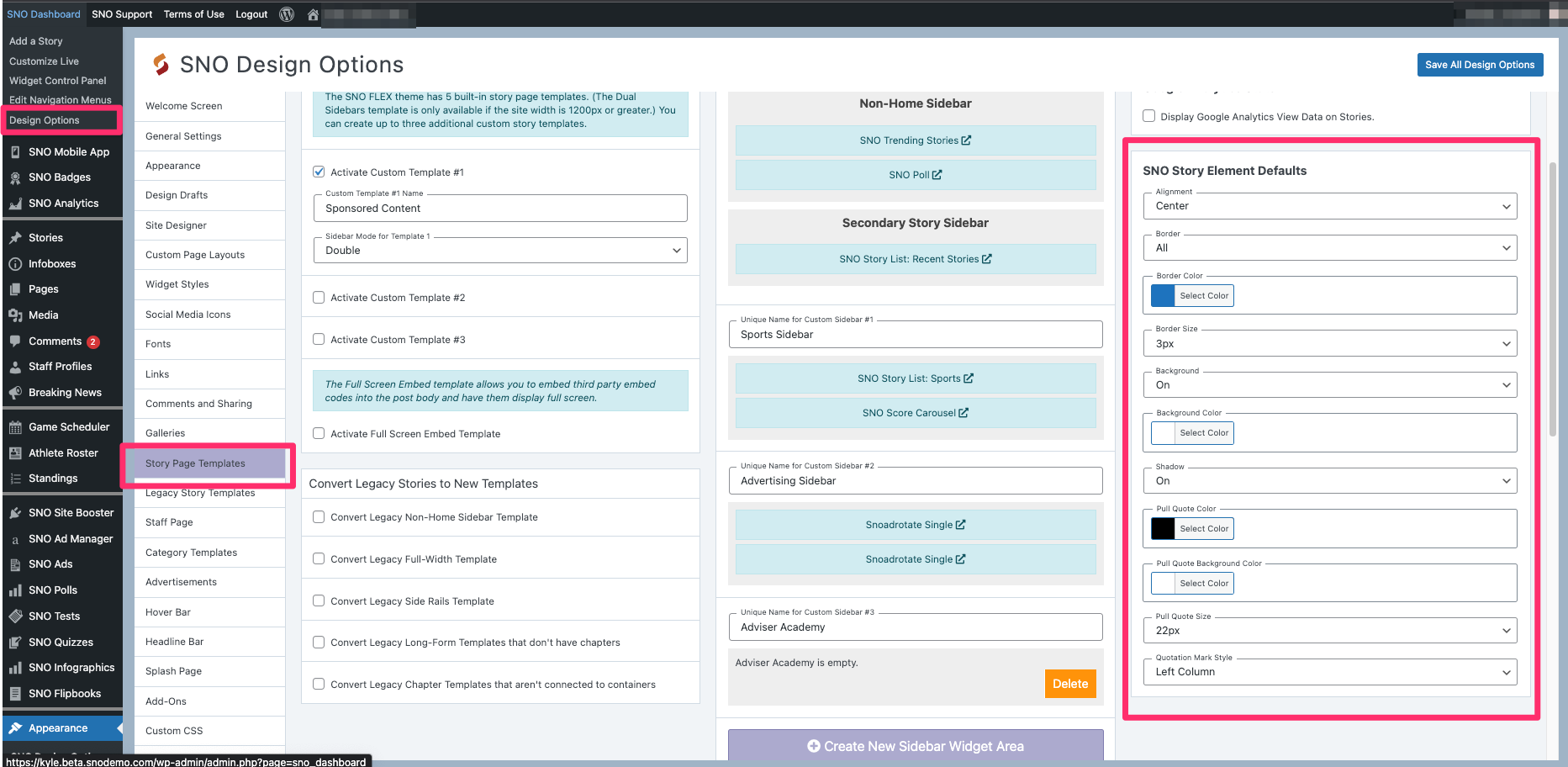The height and width of the screenshot is (767, 1568).
Task: Click Advertising Sidebar custom sidebar name field
Action: click(916, 481)
